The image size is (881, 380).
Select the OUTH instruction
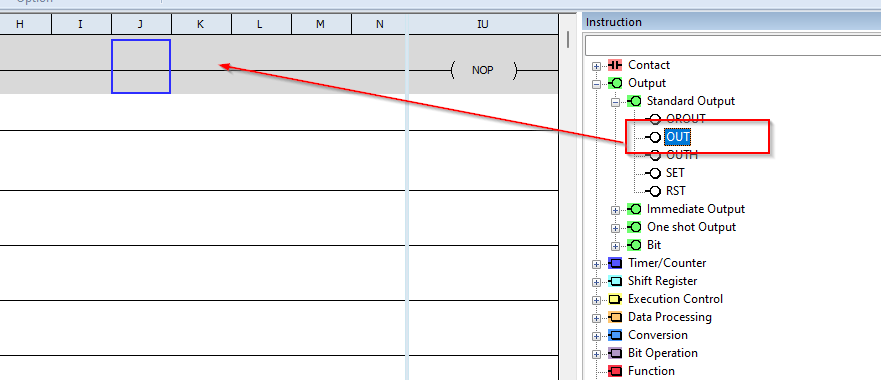682,155
